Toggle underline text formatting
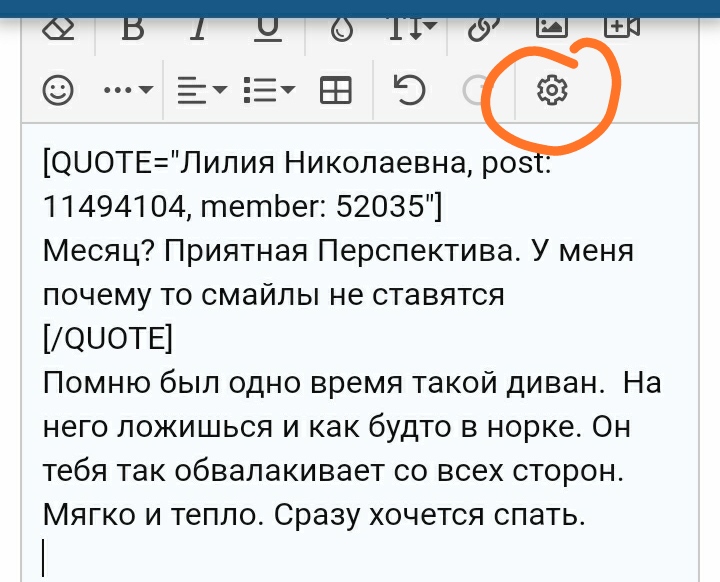Screen dimensions: 720x582 [x=268, y=30]
